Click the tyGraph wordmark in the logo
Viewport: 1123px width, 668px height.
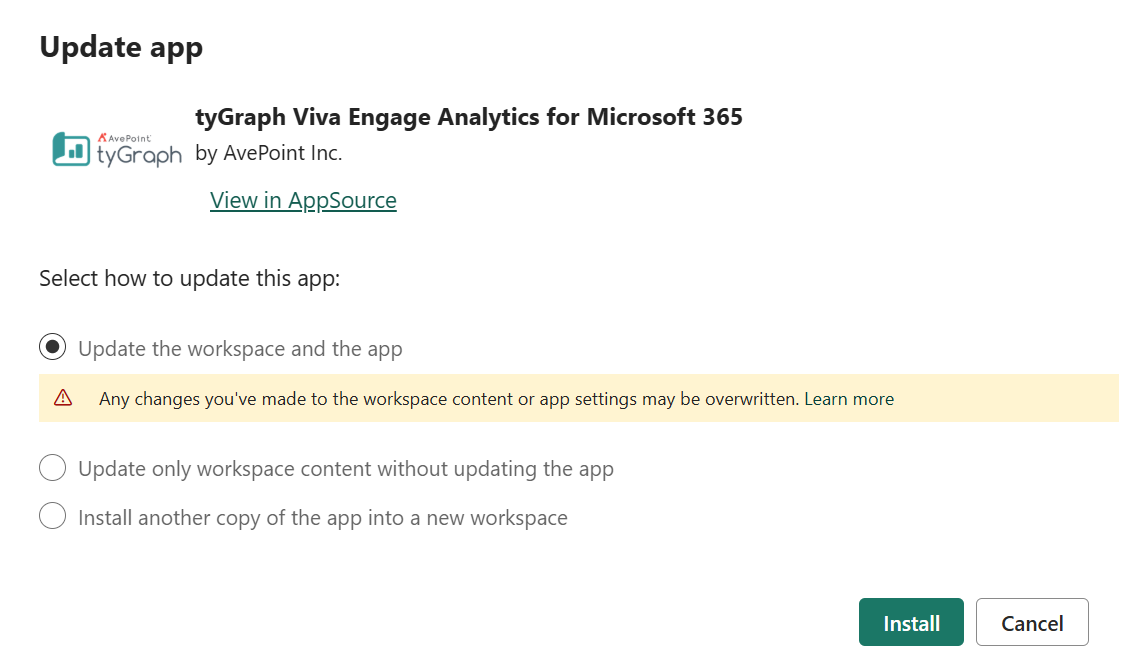pos(140,155)
